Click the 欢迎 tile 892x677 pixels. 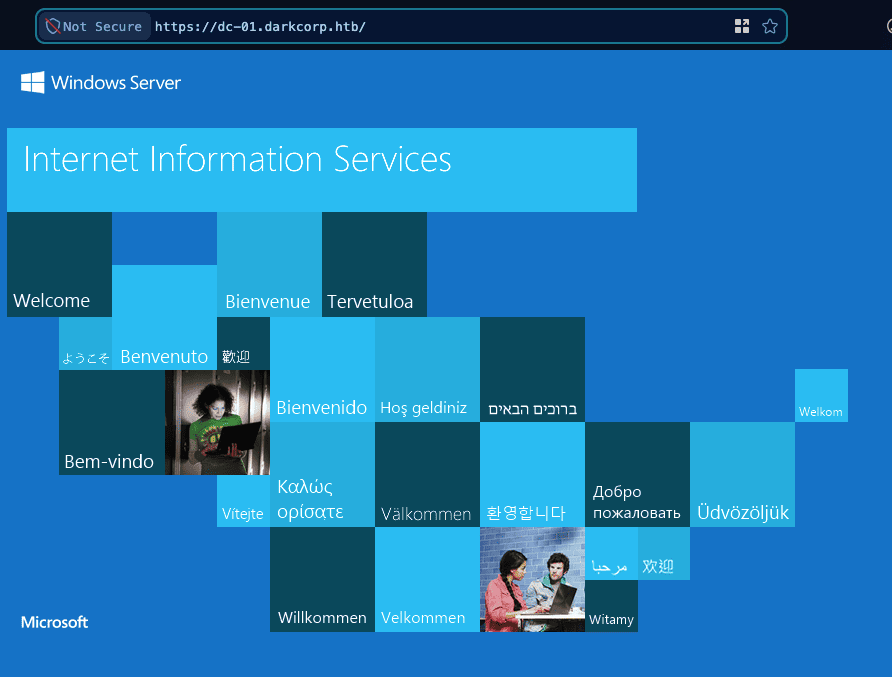(664, 554)
